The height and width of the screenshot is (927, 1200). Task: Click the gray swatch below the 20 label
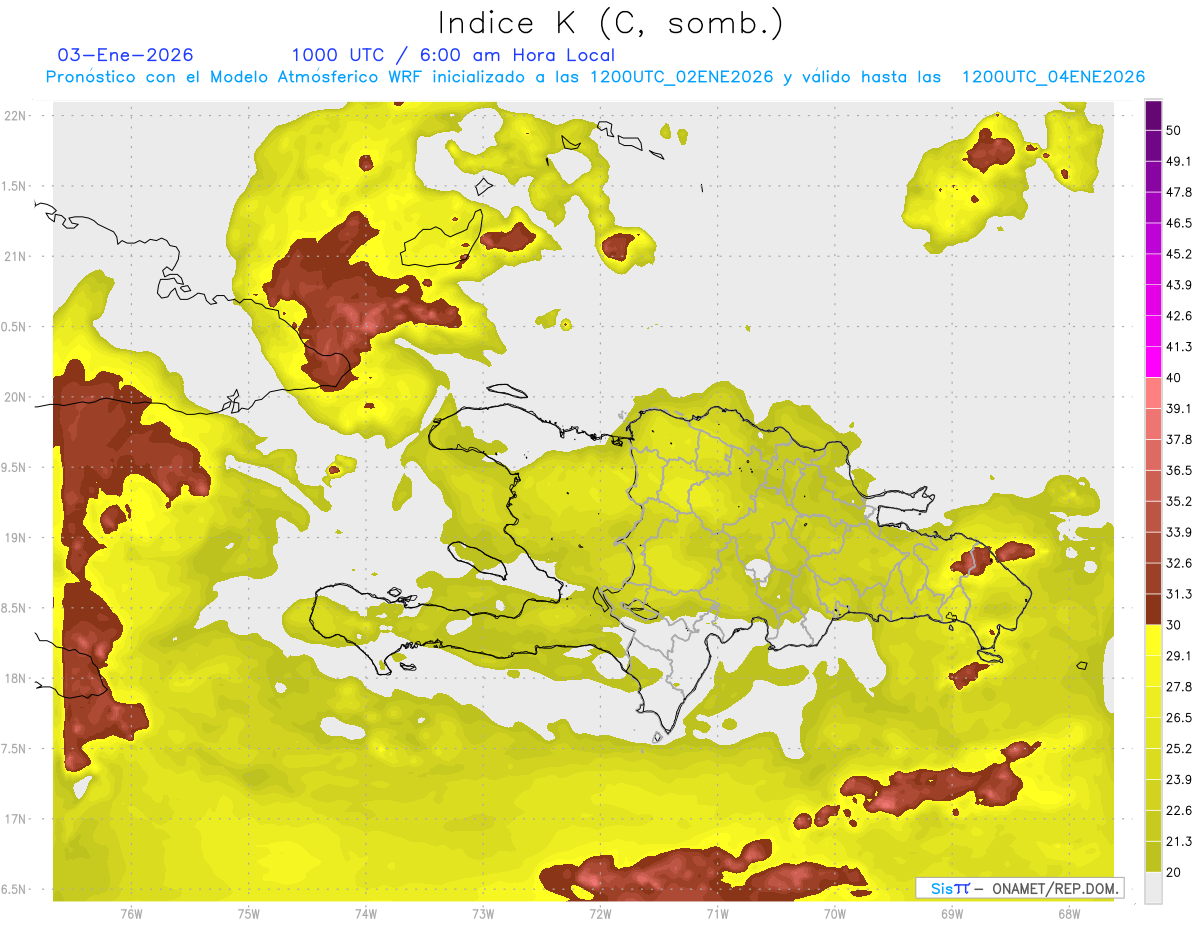[1154, 888]
